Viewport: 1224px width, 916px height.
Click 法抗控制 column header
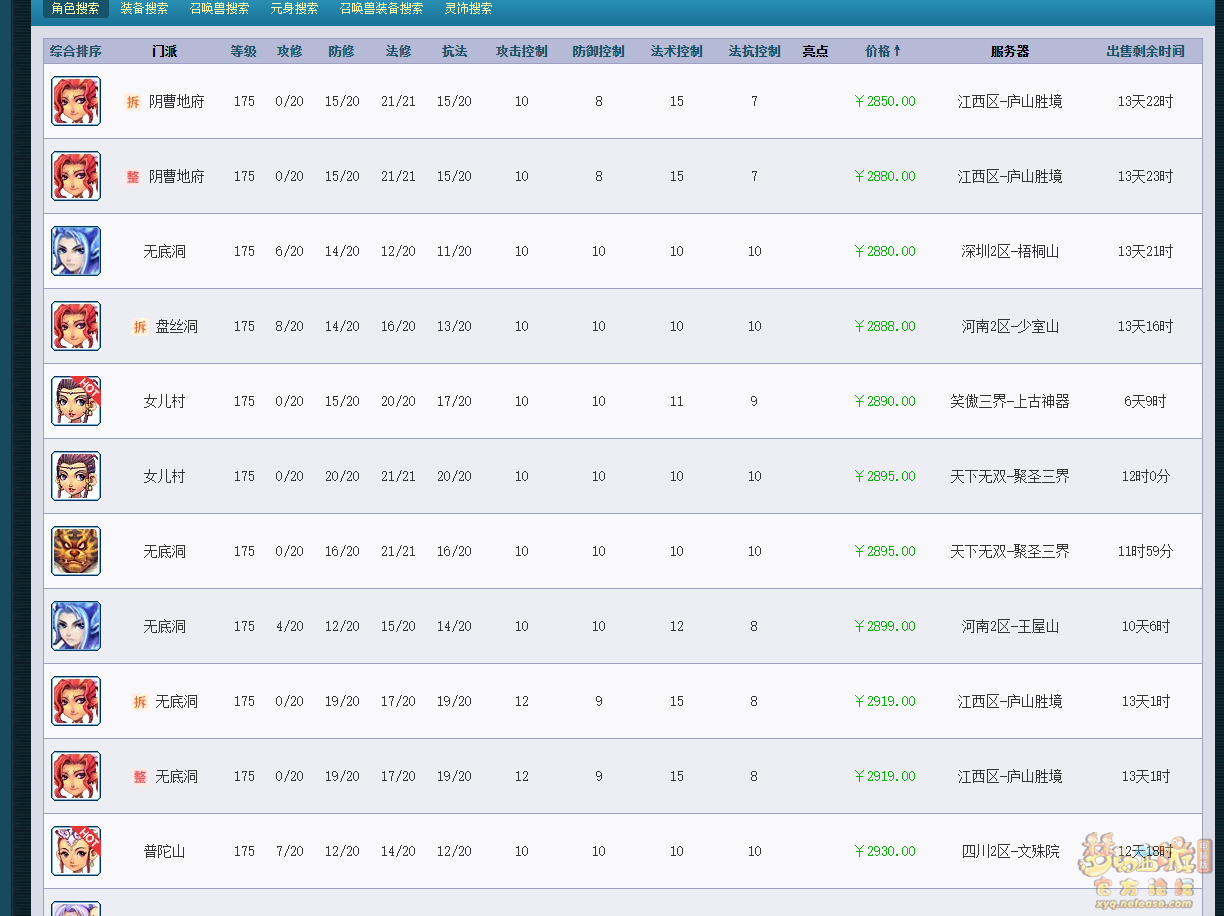point(755,51)
